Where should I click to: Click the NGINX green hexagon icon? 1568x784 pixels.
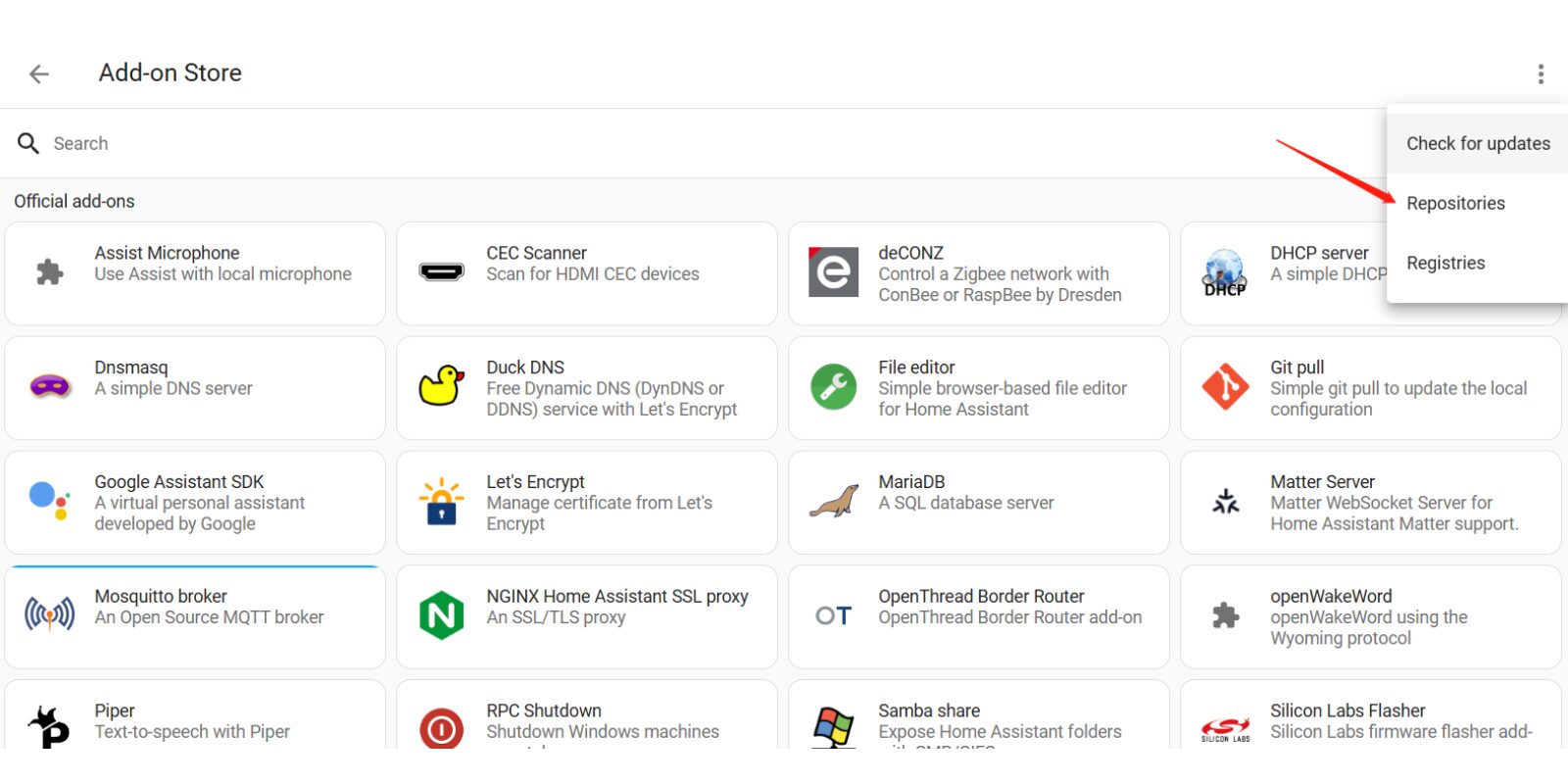(x=441, y=614)
